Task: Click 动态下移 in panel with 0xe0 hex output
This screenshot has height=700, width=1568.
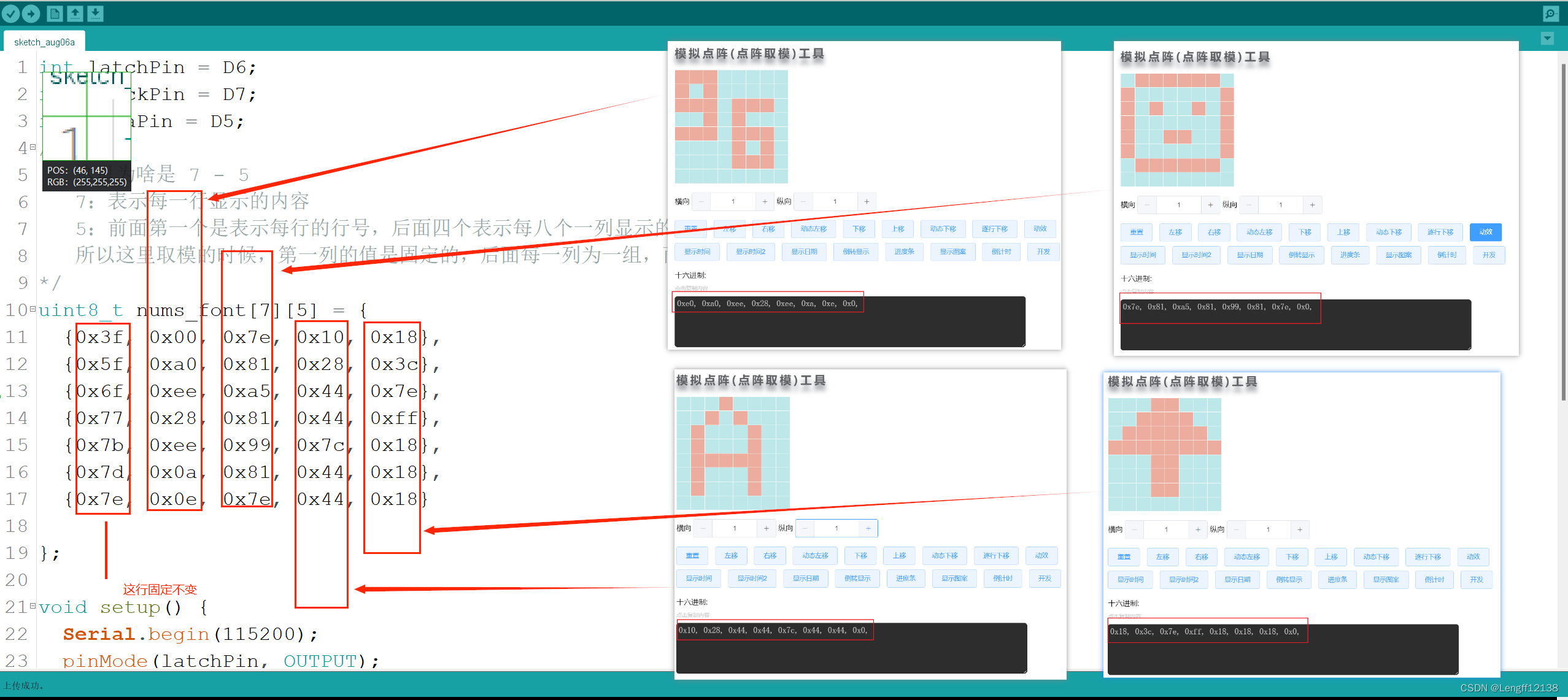Action: coord(943,229)
